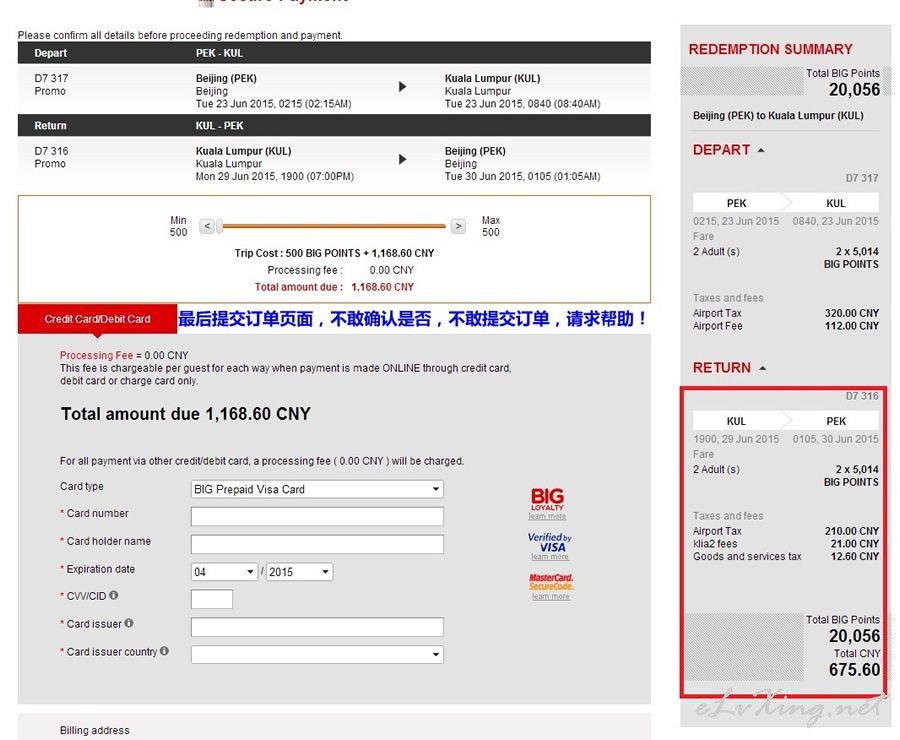Click the 'Trip Cost : 500 BIG POINTS' line
This screenshot has height=740, width=900.
coord(335,253)
